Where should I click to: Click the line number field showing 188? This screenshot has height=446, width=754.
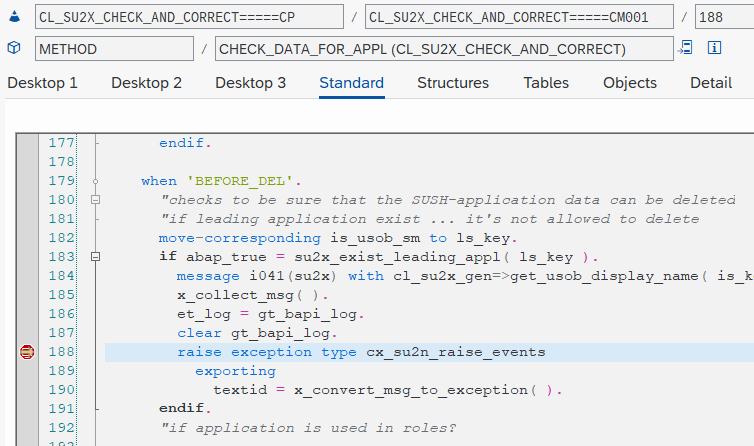tap(724, 17)
